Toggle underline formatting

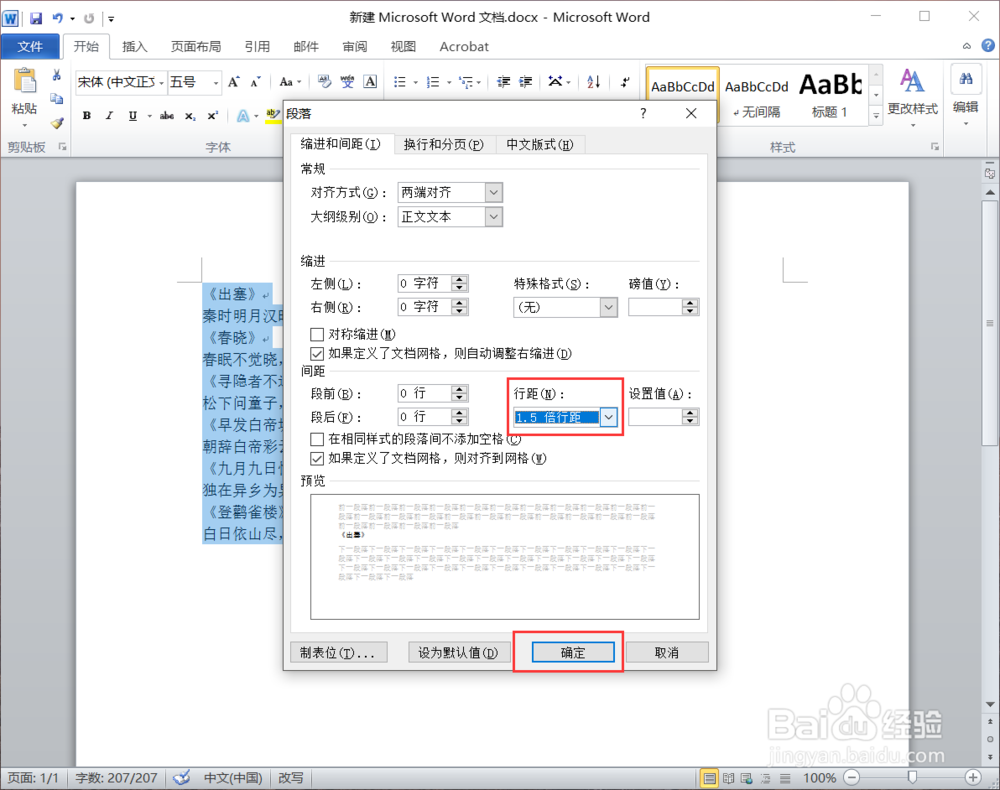click(x=129, y=117)
